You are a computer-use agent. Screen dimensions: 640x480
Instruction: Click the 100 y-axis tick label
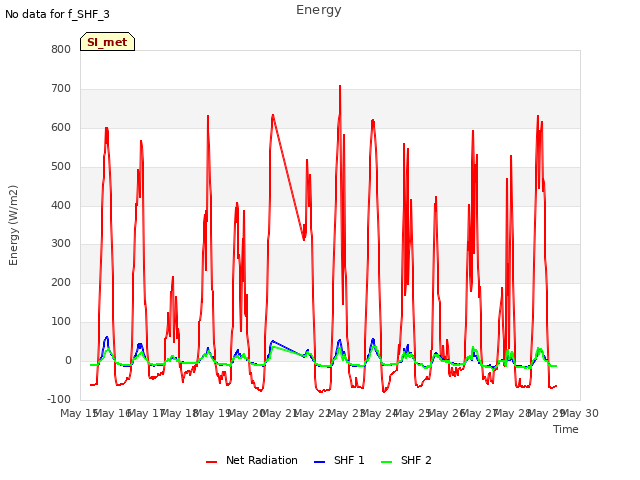tap(61, 322)
